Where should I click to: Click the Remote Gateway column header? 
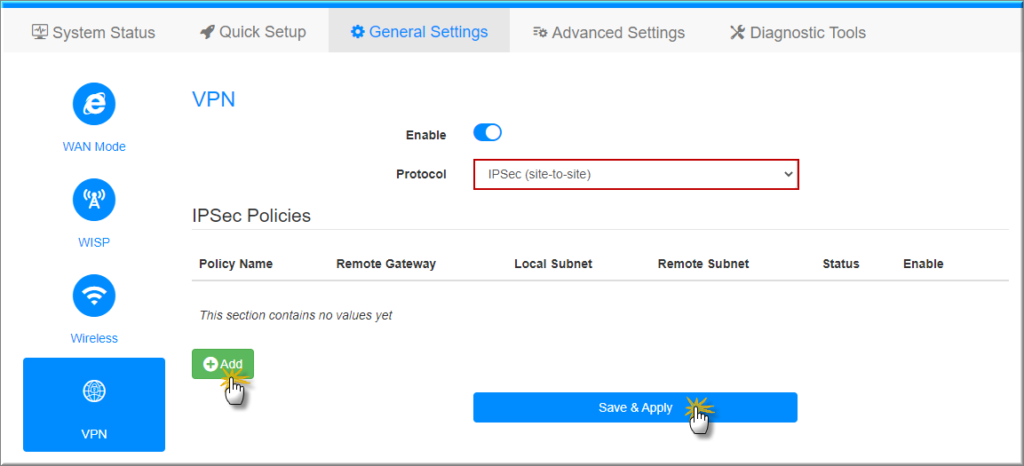[x=386, y=264]
